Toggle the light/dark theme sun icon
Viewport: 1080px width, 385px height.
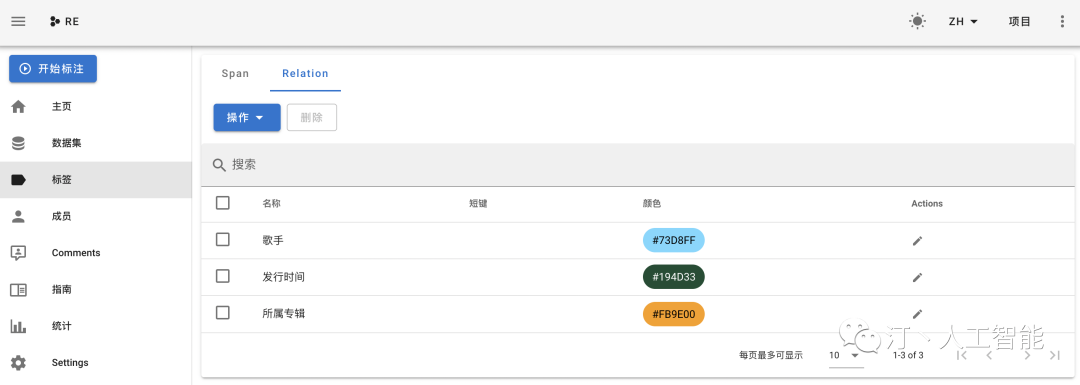click(x=917, y=21)
